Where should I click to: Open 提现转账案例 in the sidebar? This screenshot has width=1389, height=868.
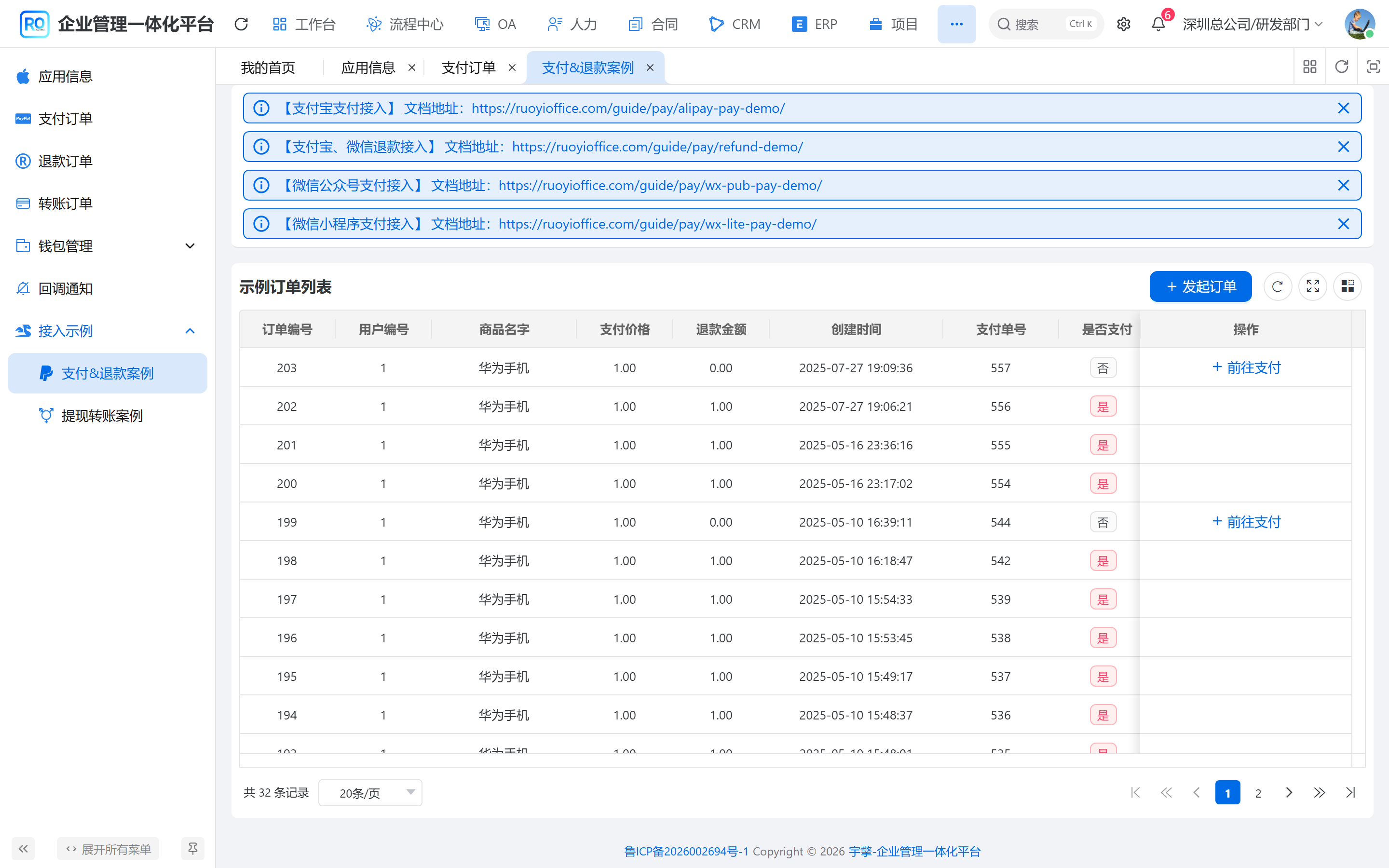pyautogui.click(x=108, y=416)
